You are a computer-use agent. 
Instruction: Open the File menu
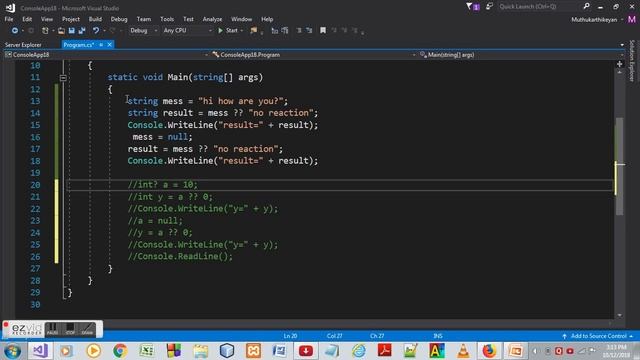[x=9, y=19]
